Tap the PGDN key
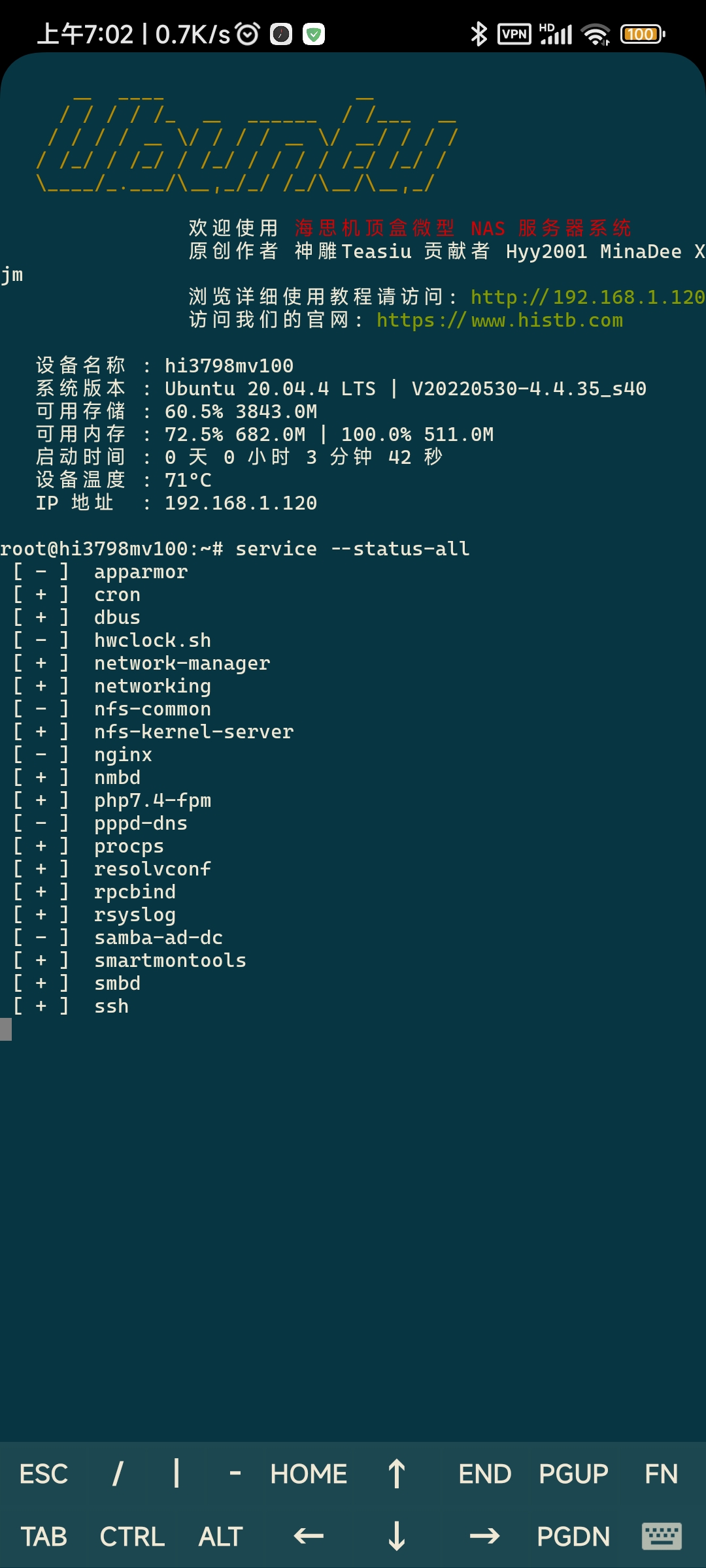 coord(573,1537)
